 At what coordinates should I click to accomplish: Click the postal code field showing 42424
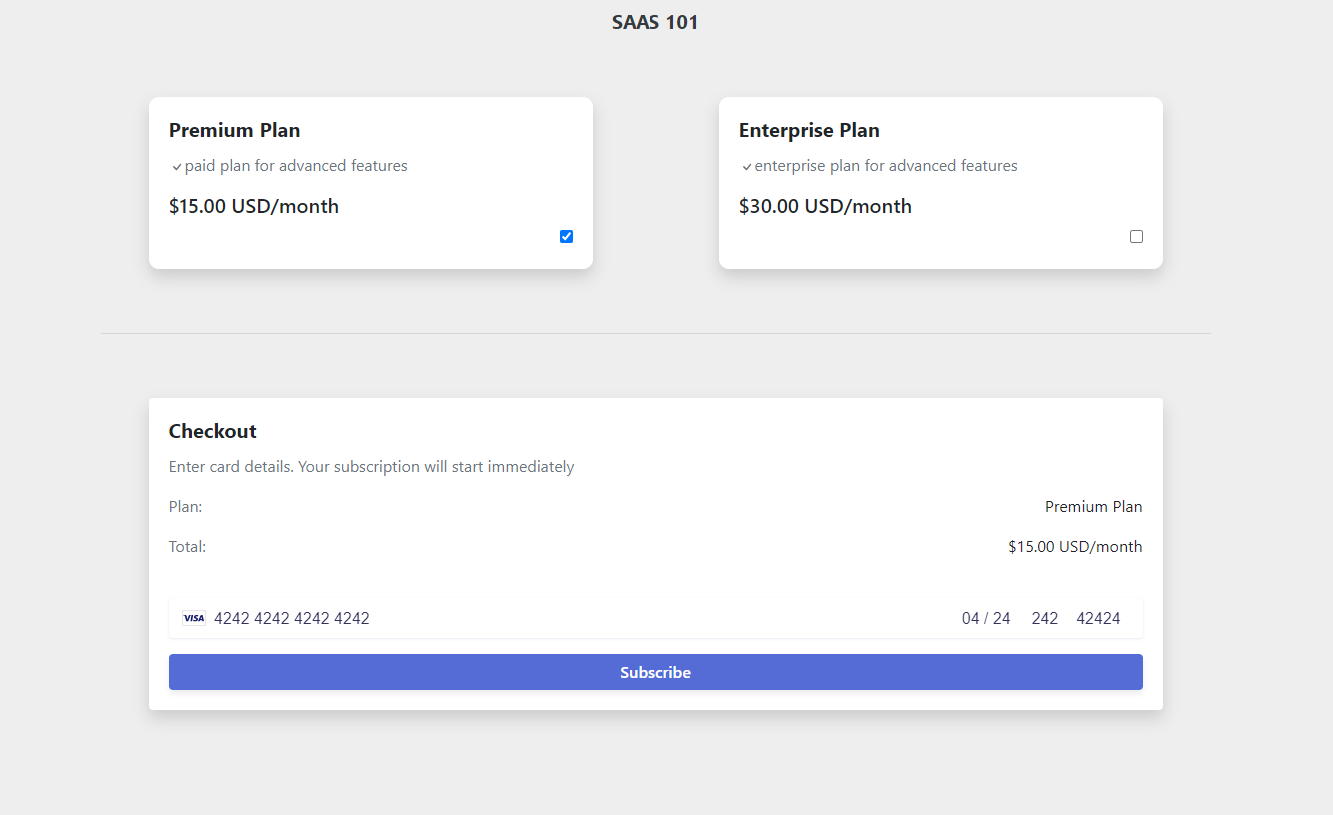coord(1098,618)
